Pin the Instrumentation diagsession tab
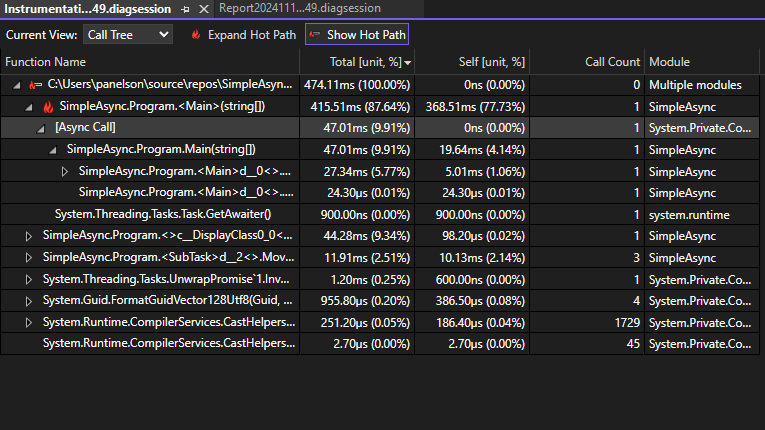The image size is (765, 430). coord(187,9)
